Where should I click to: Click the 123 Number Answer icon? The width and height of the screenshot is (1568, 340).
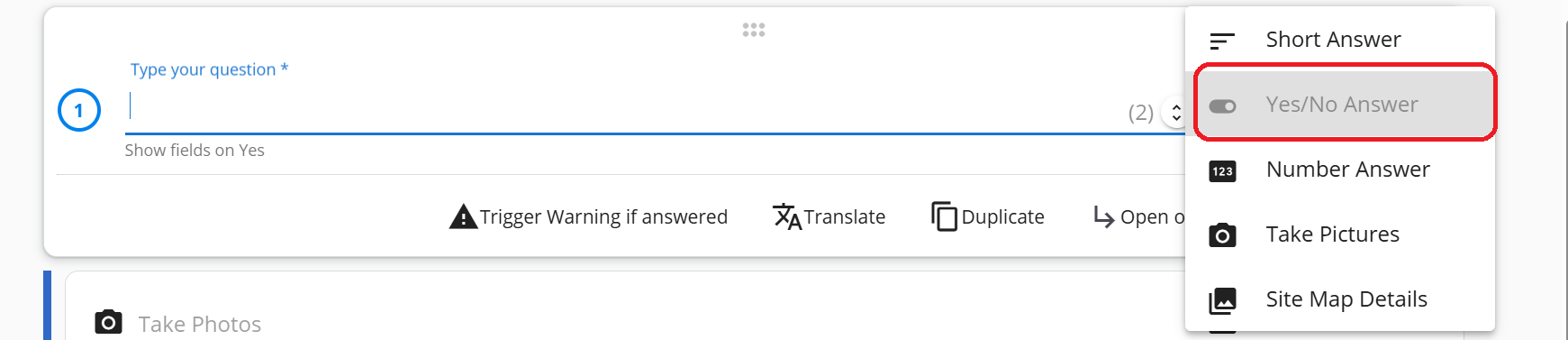tap(1222, 170)
